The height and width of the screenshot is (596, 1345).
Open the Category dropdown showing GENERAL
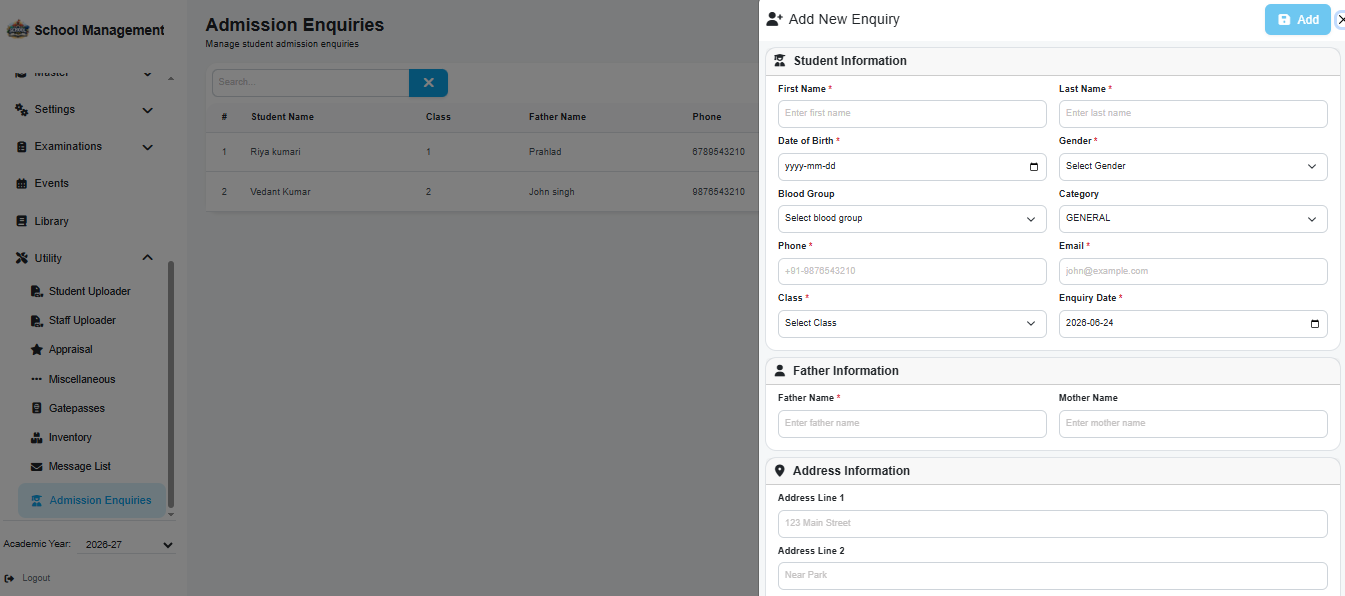[1193, 219]
